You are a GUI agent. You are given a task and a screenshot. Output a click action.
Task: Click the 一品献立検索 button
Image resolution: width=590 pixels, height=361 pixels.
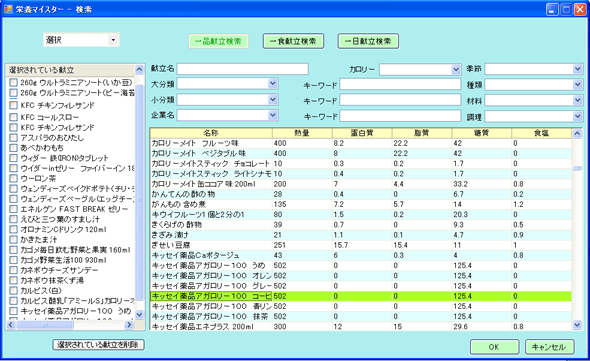click(218, 41)
